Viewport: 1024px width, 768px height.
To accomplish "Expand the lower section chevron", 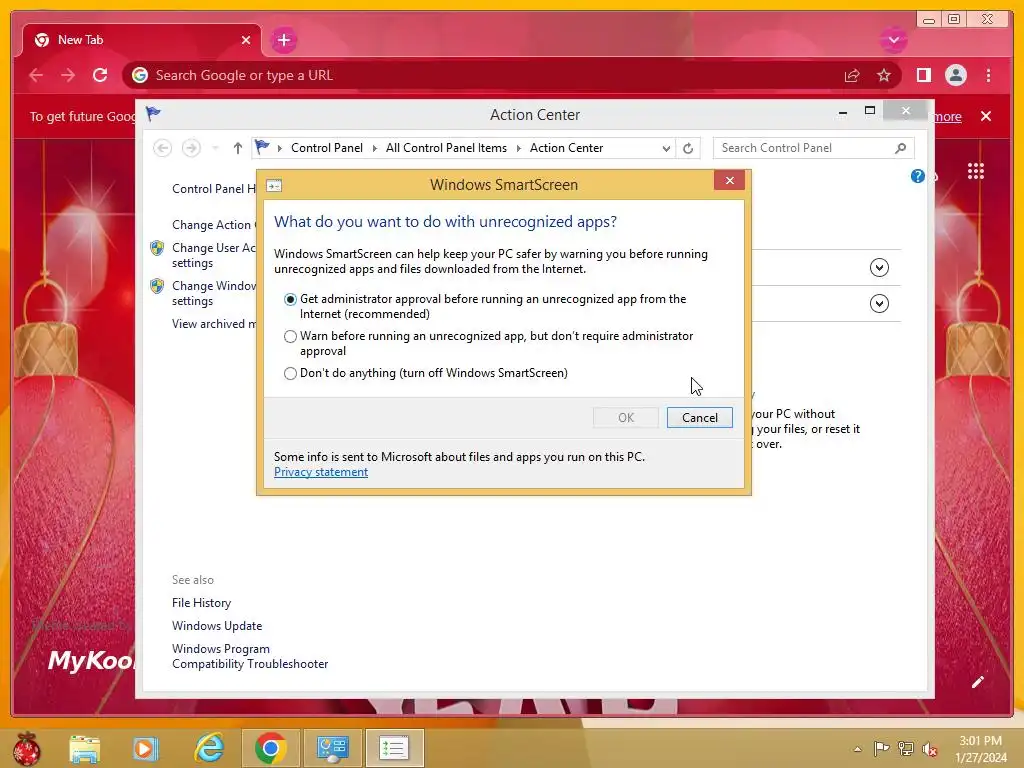I will pos(879,304).
